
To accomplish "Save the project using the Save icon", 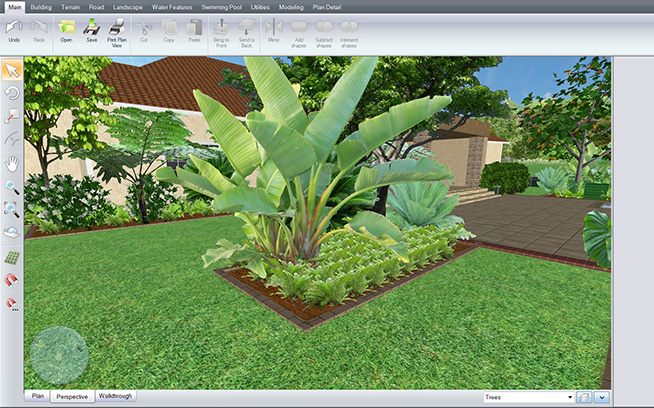I will coord(91,30).
